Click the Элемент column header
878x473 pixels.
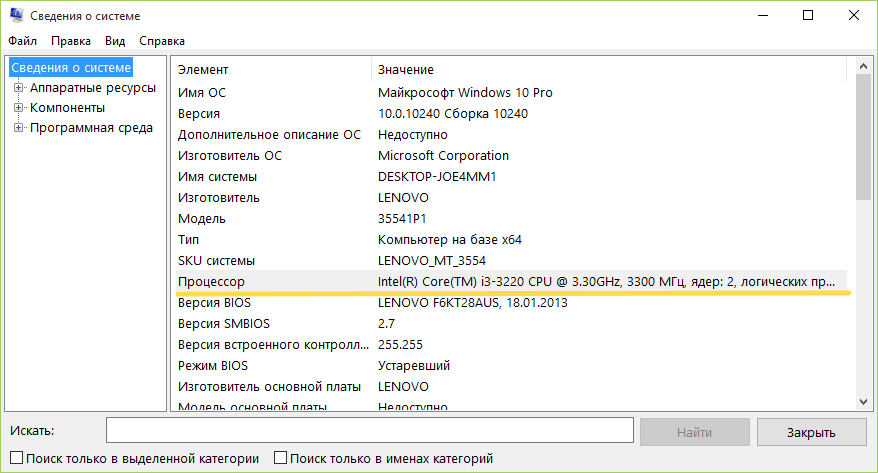272,69
